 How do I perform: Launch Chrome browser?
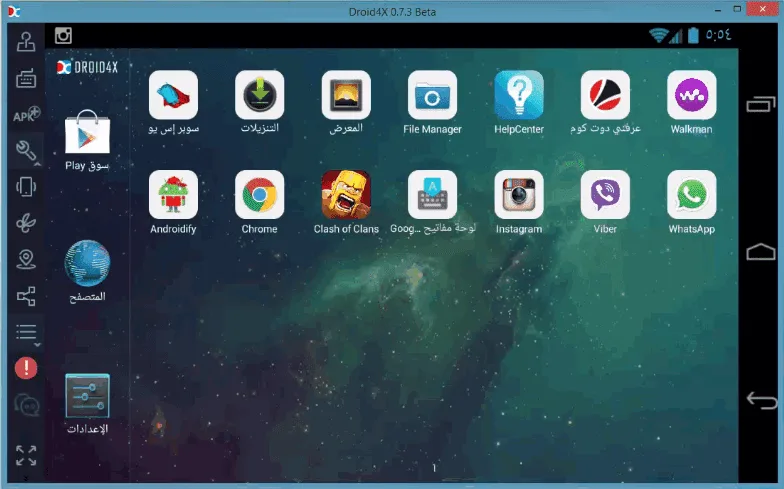click(x=260, y=194)
